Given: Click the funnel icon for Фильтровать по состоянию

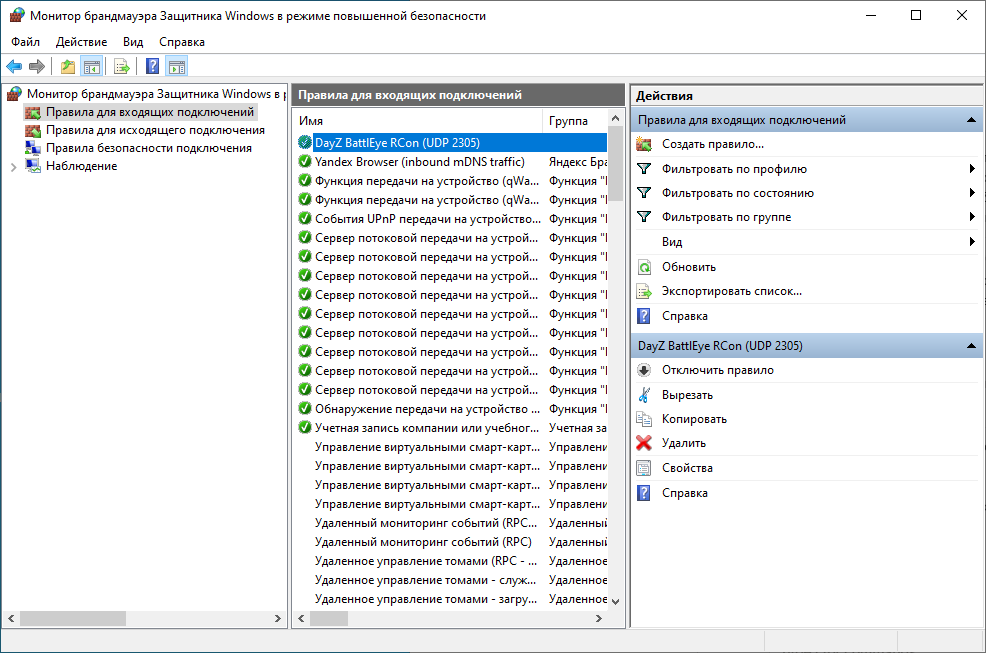Looking at the screenshot, I should [x=644, y=193].
